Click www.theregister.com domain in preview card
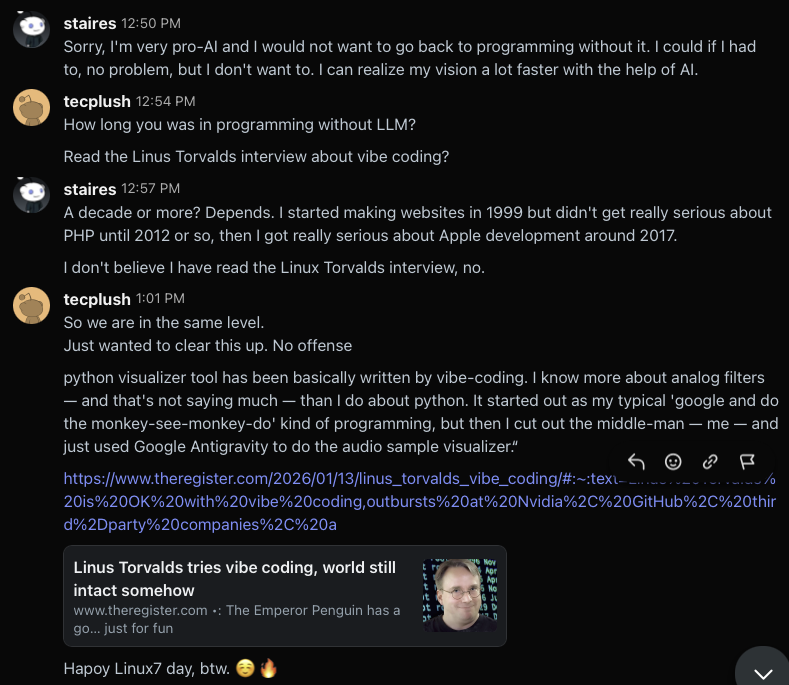Screen dimensions: 789x685 [140, 610]
